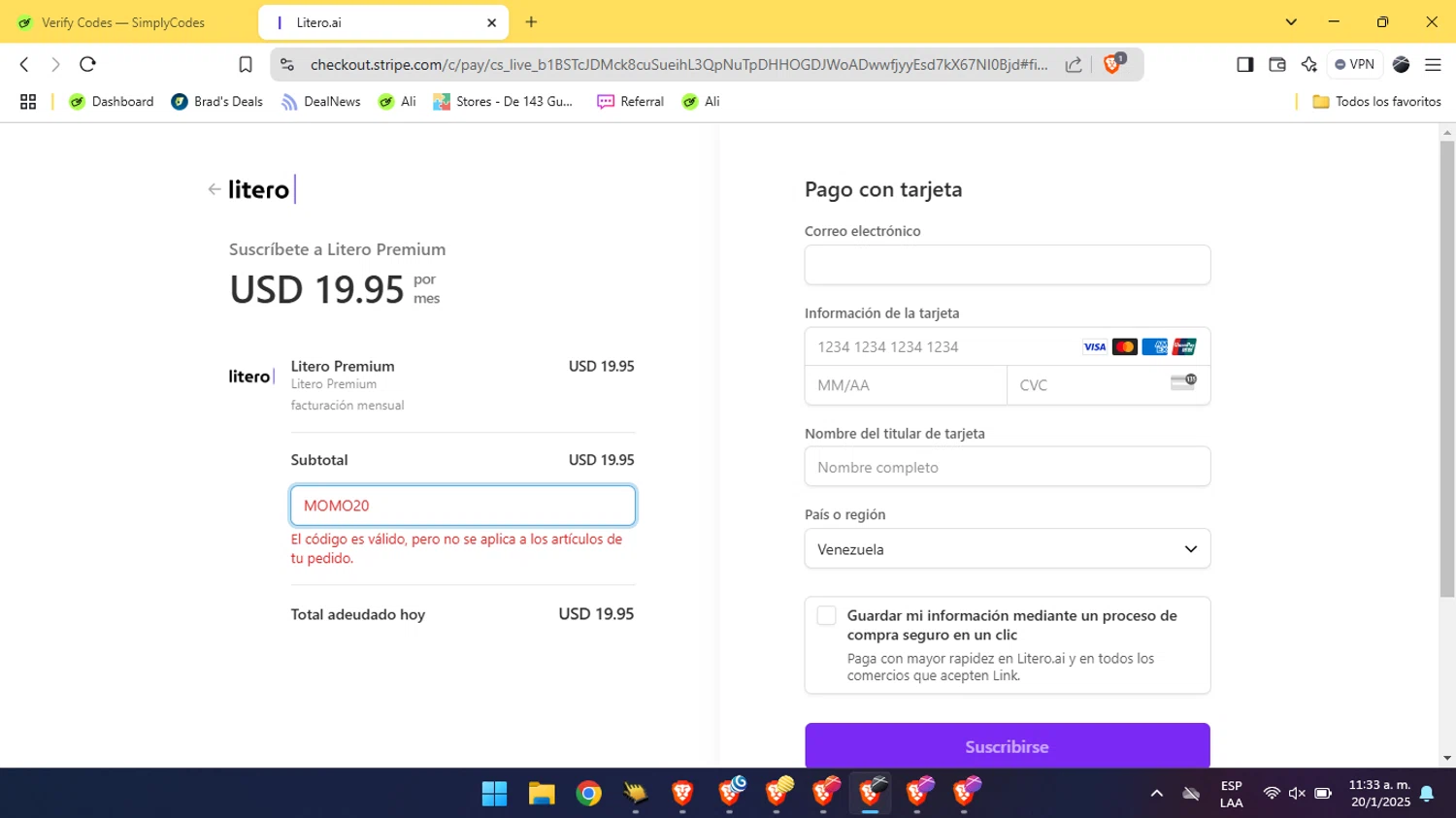The height and width of the screenshot is (818, 1456).
Task: Click the VPN button in toolbar
Action: [x=1354, y=64]
